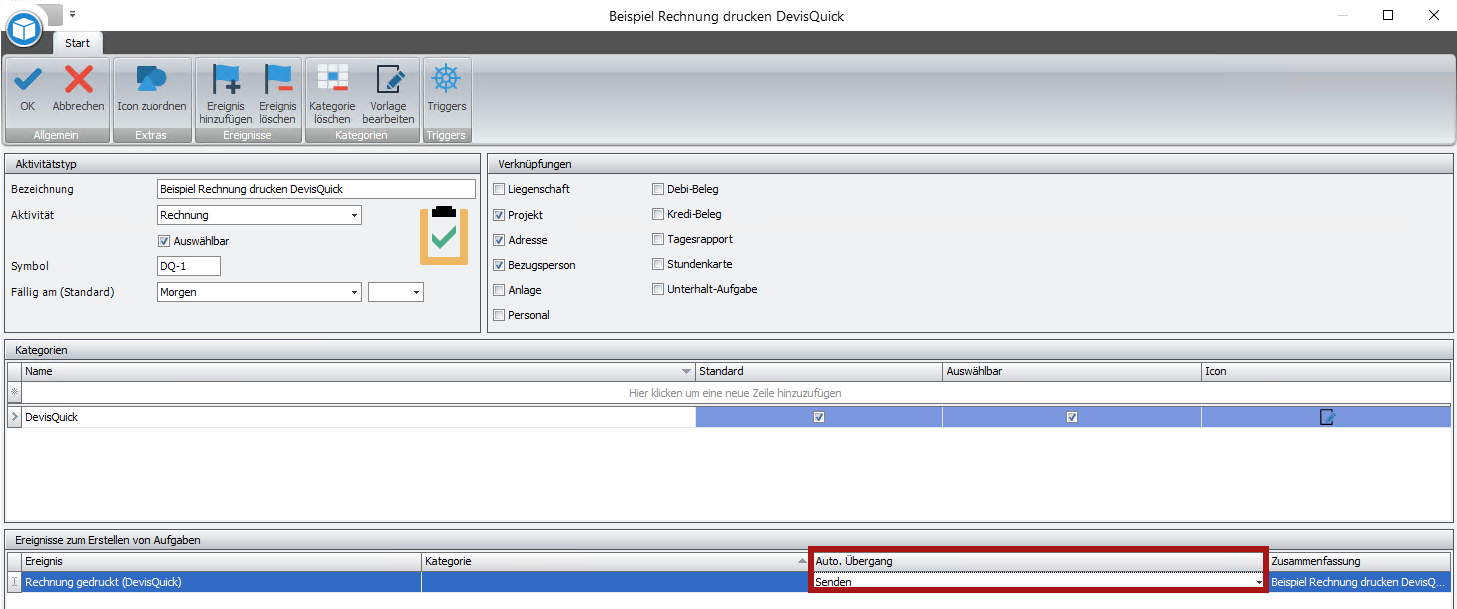The width and height of the screenshot is (1457, 609).
Task: Open the Aktivität Rechnung dropdown
Action: click(x=354, y=215)
